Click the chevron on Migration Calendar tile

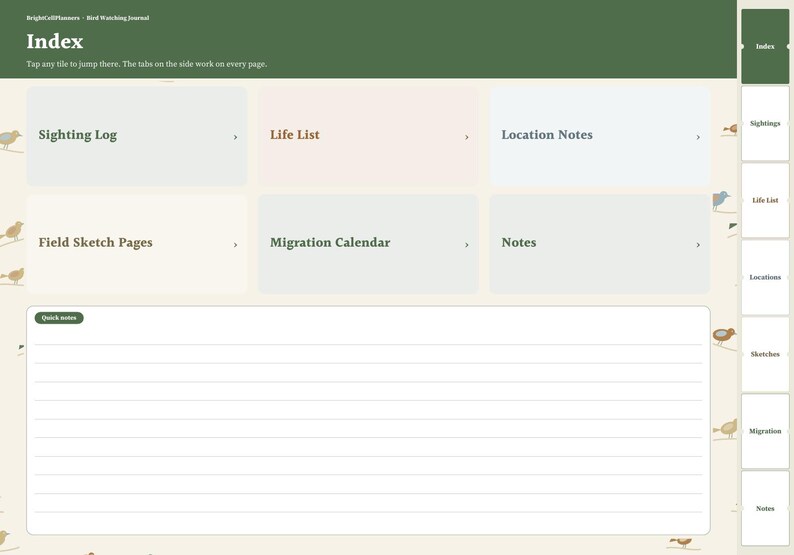(467, 245)
